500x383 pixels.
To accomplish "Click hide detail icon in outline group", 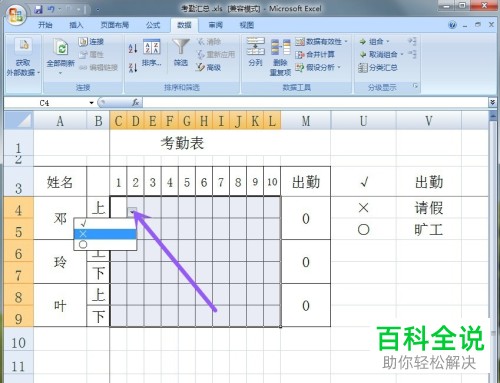I will tap(412, 54).
